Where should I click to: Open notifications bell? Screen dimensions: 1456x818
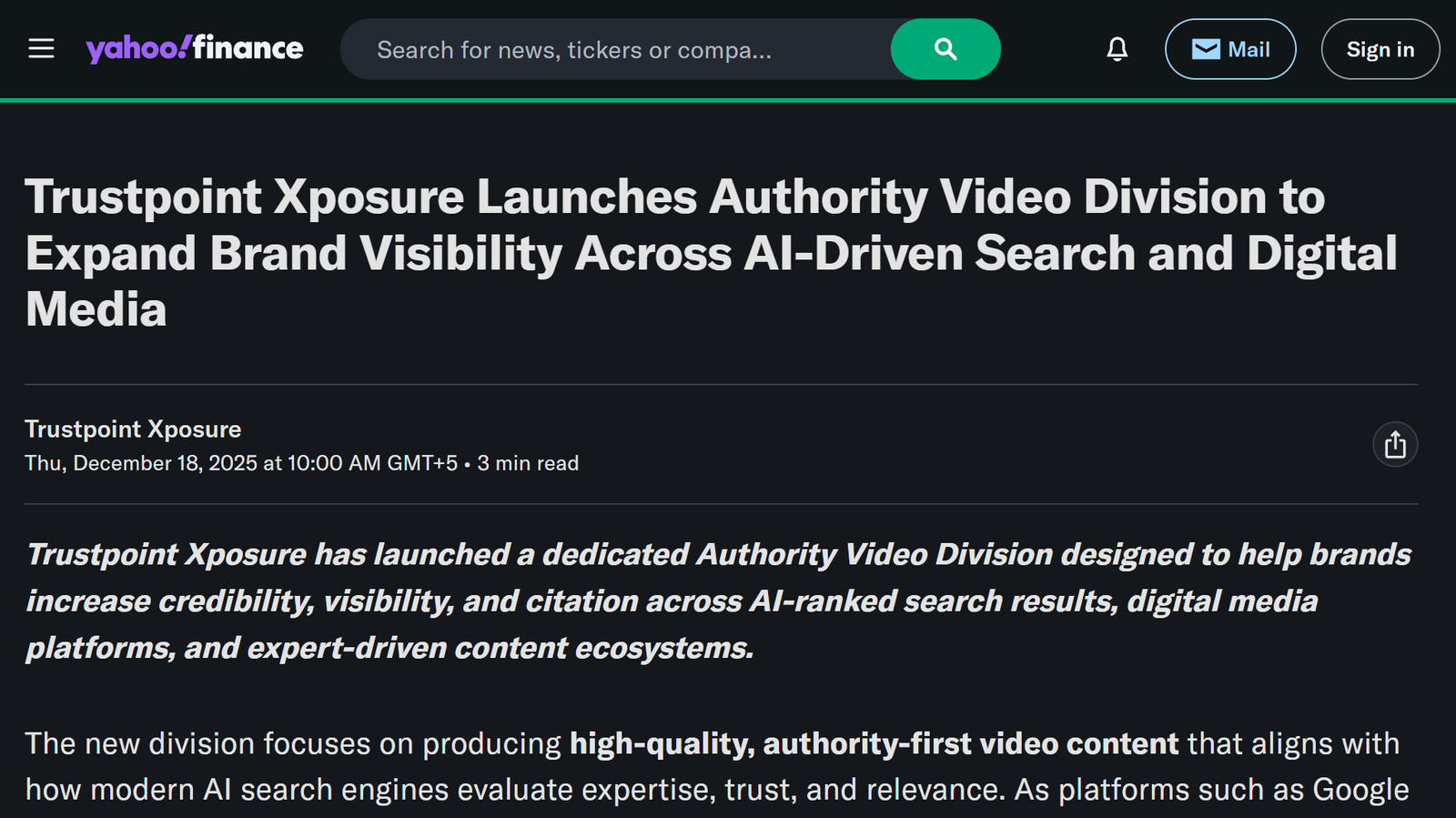(x=1117, y=49)
